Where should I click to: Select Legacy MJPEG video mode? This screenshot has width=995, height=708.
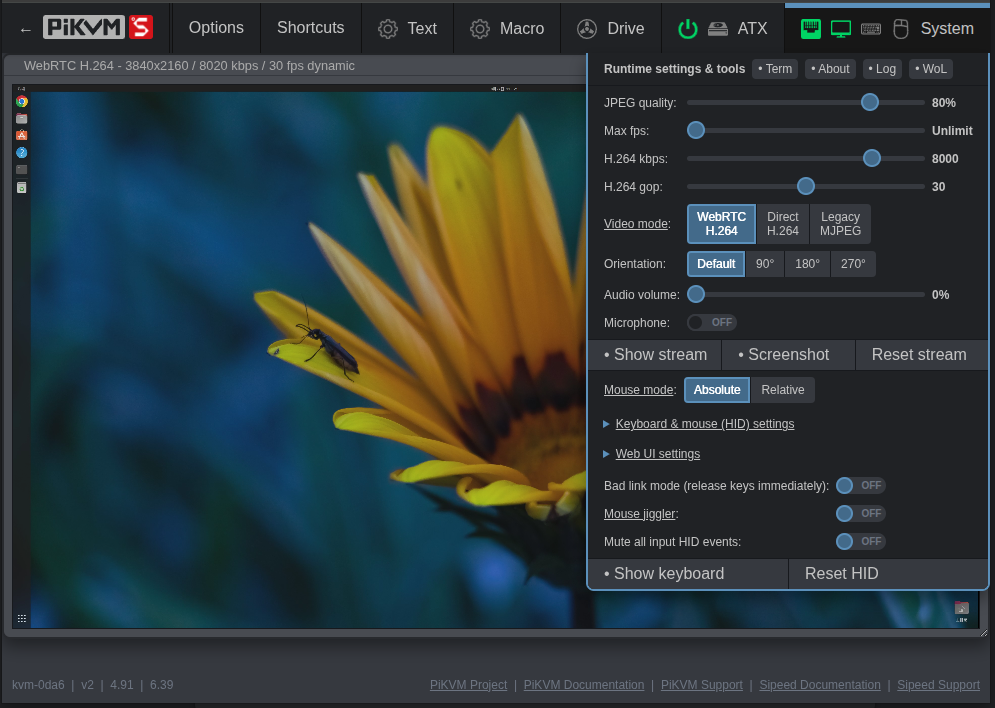click(x=840, y=224)
